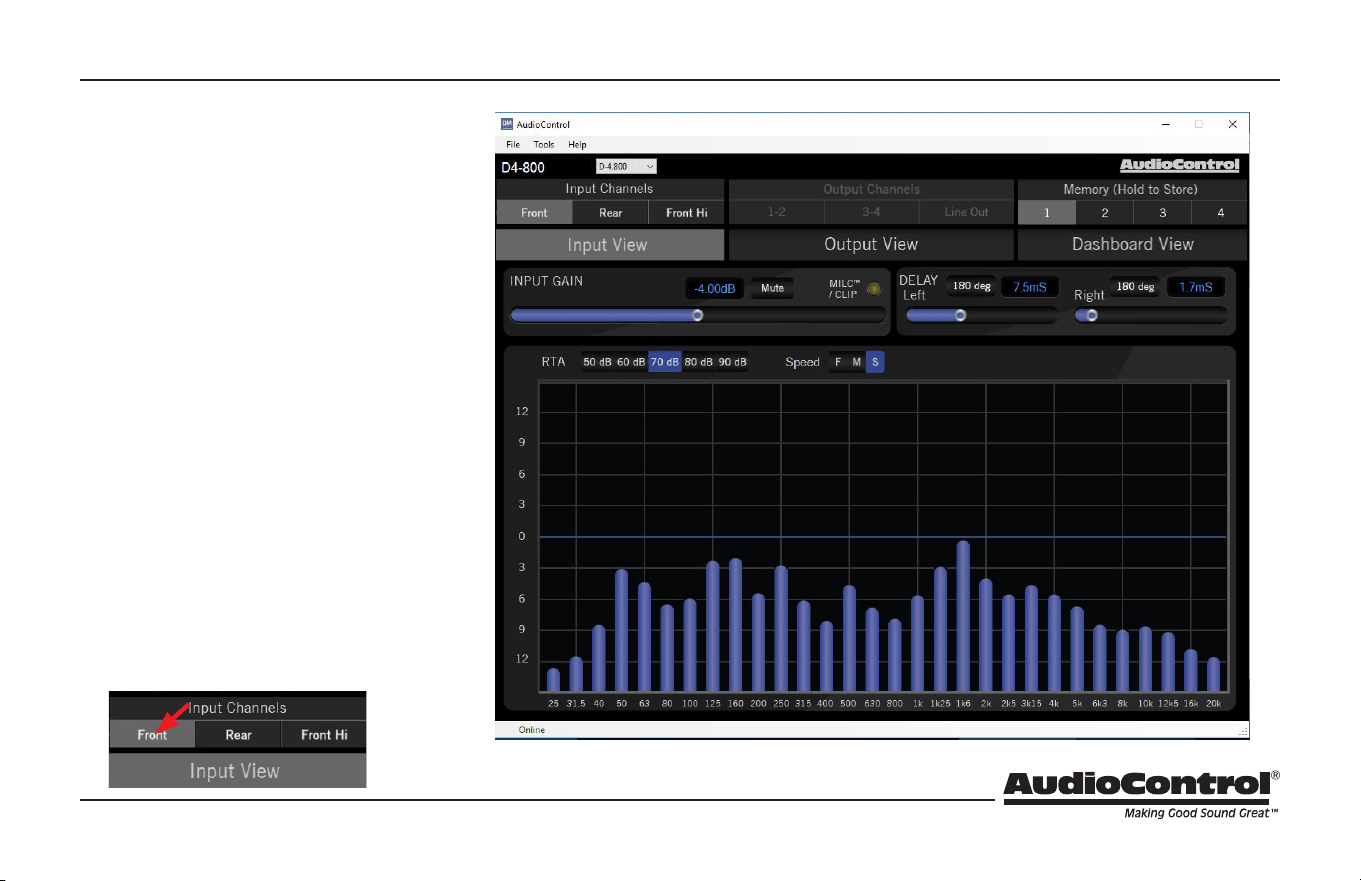Switch to Output View
This screenshot has height=881, width=1361.
click(871, 245)
